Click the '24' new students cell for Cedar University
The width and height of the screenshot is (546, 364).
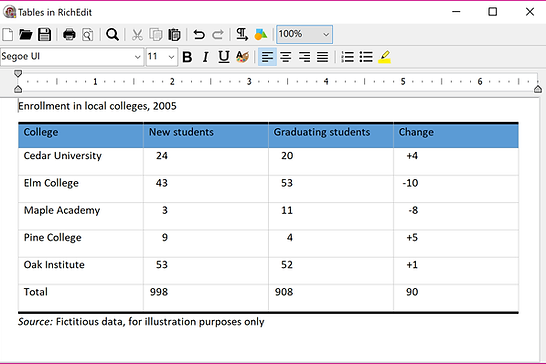tap(206, 161)
